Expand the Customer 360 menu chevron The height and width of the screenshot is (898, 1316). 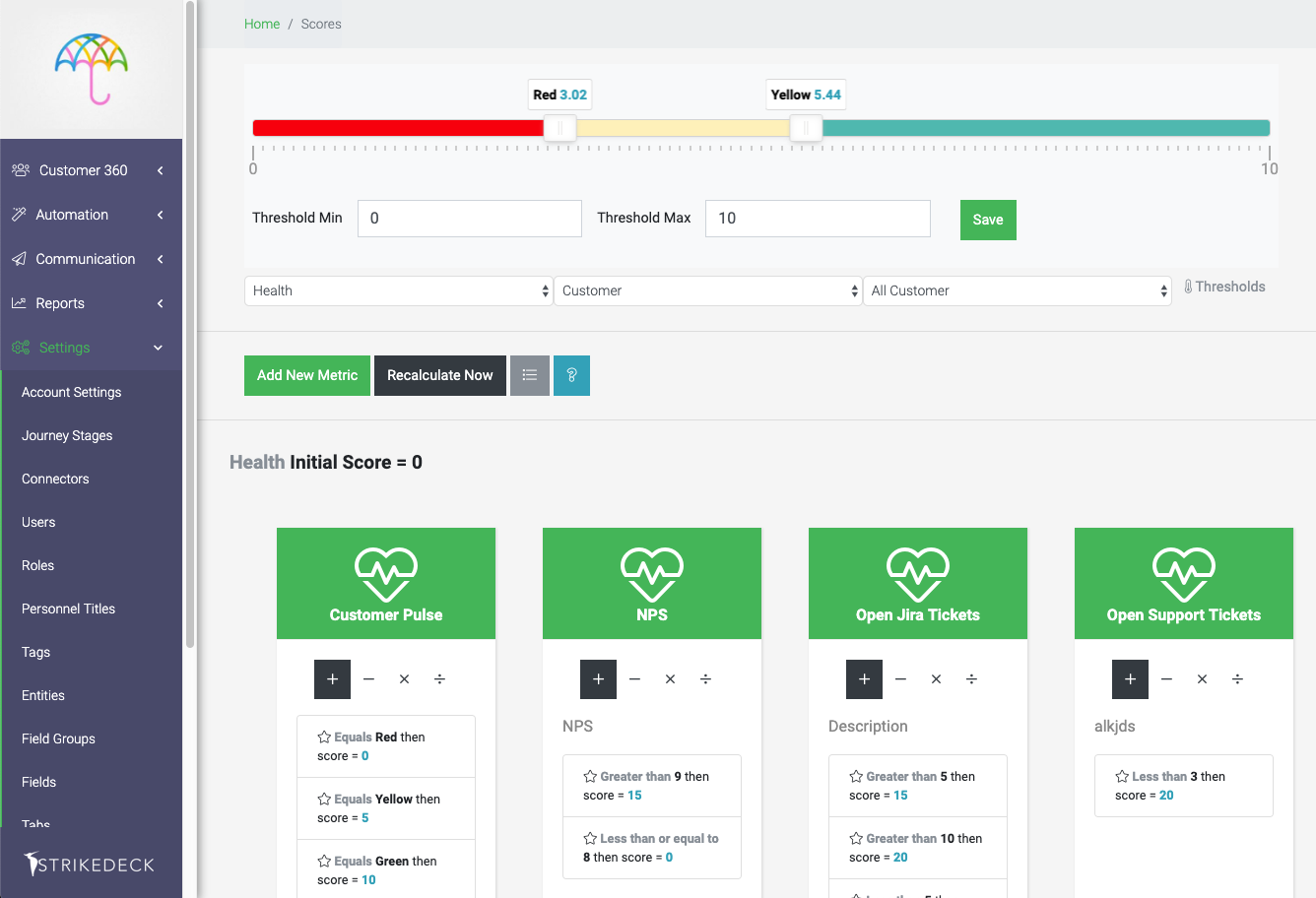[160, 170]
